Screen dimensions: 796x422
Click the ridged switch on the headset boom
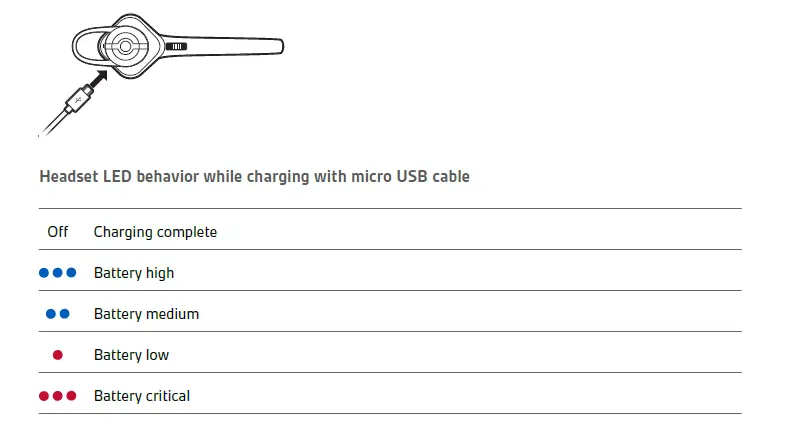pyautogui.click(x=177, y=46)
